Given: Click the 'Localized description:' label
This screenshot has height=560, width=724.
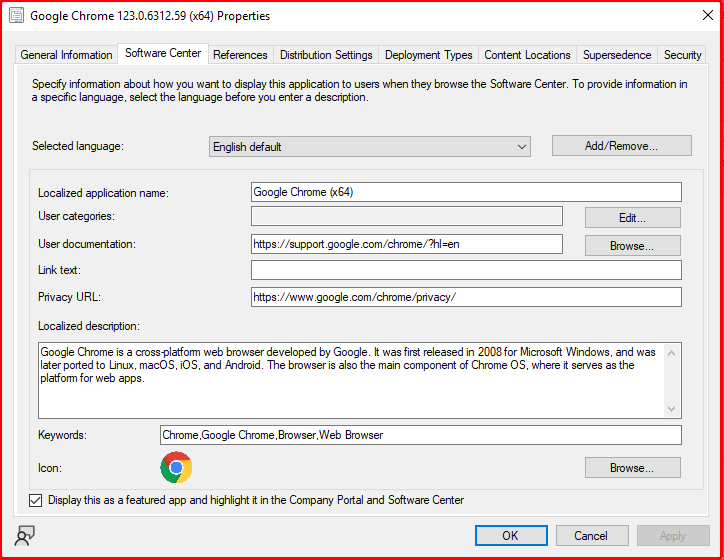Looking at the screenshot, I should click(89, 326).
